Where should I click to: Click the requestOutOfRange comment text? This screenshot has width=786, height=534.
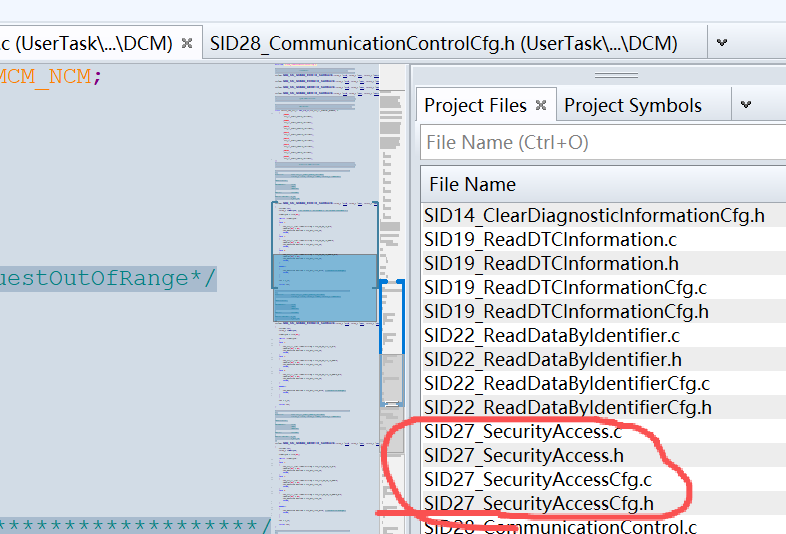[107, 278]
